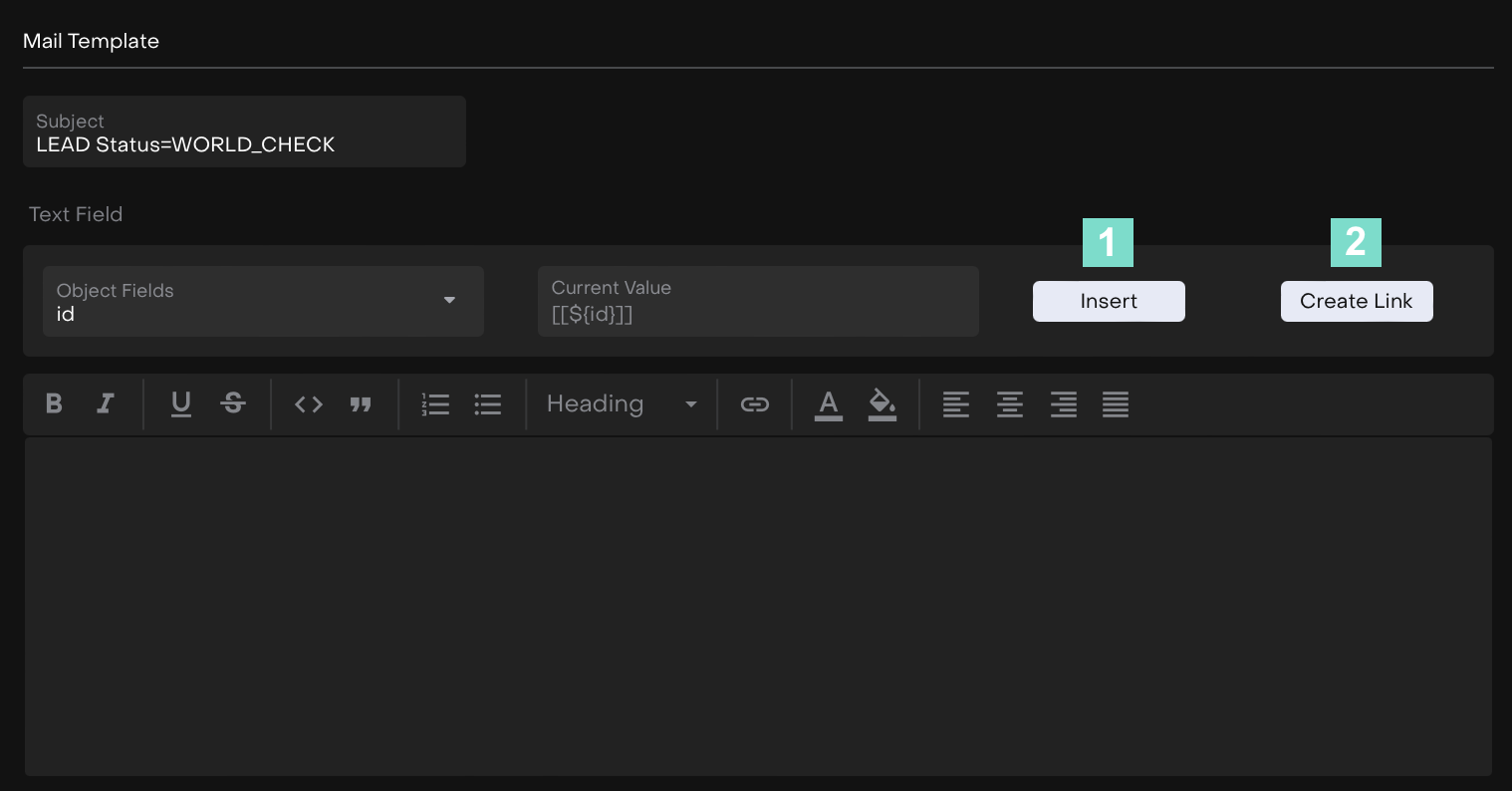Apply strikethrough formatting

point(233,403)
